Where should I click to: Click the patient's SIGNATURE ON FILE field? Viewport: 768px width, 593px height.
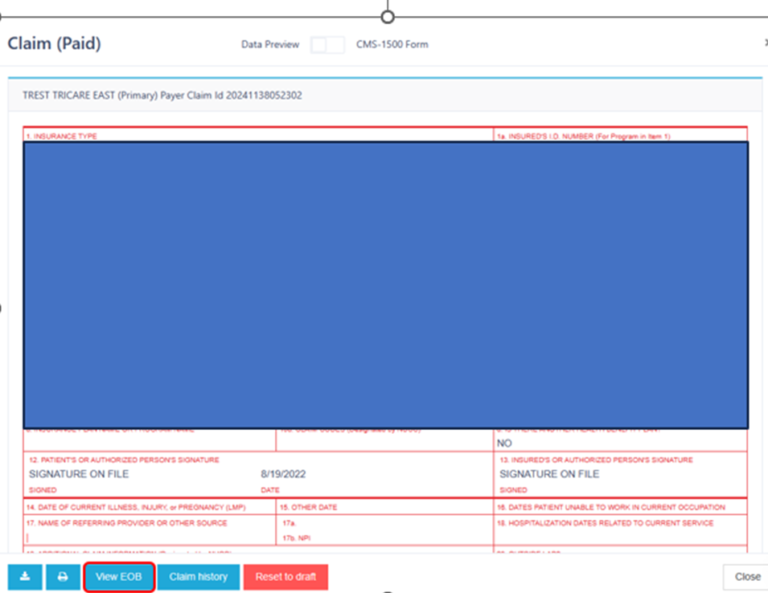pos(79,474)
